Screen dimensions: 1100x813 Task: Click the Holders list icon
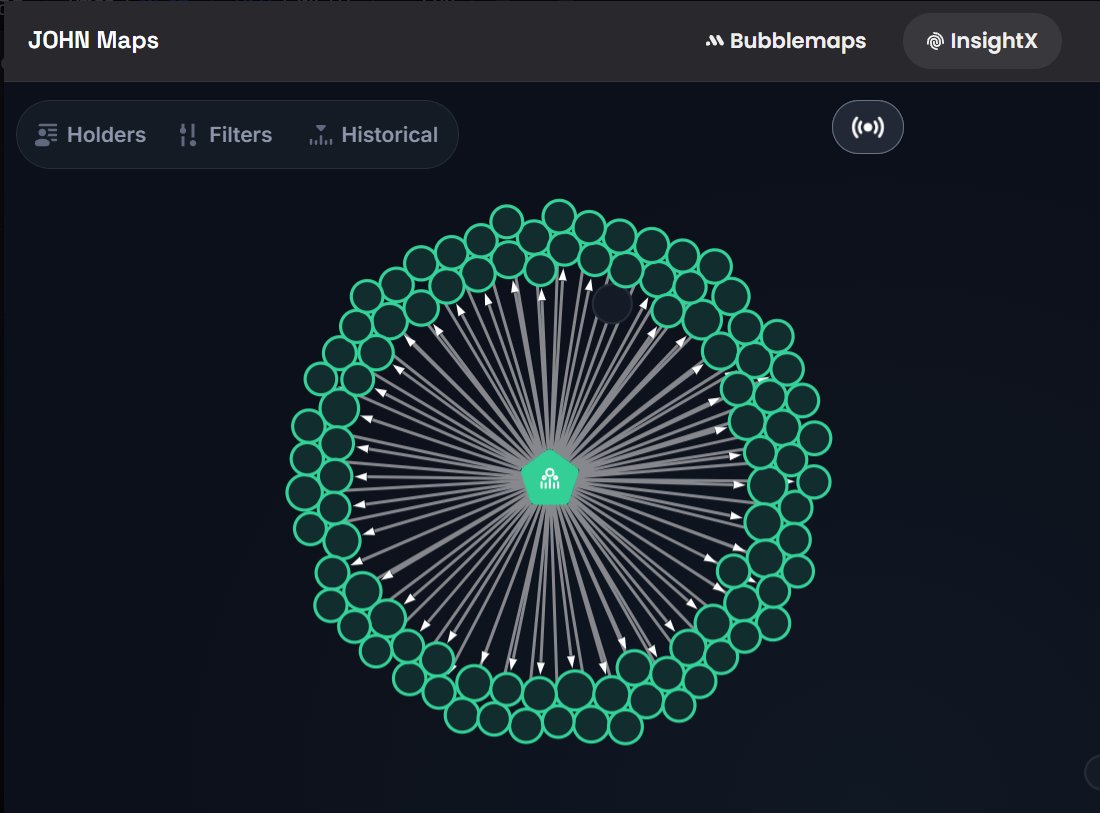pos(46,135)
